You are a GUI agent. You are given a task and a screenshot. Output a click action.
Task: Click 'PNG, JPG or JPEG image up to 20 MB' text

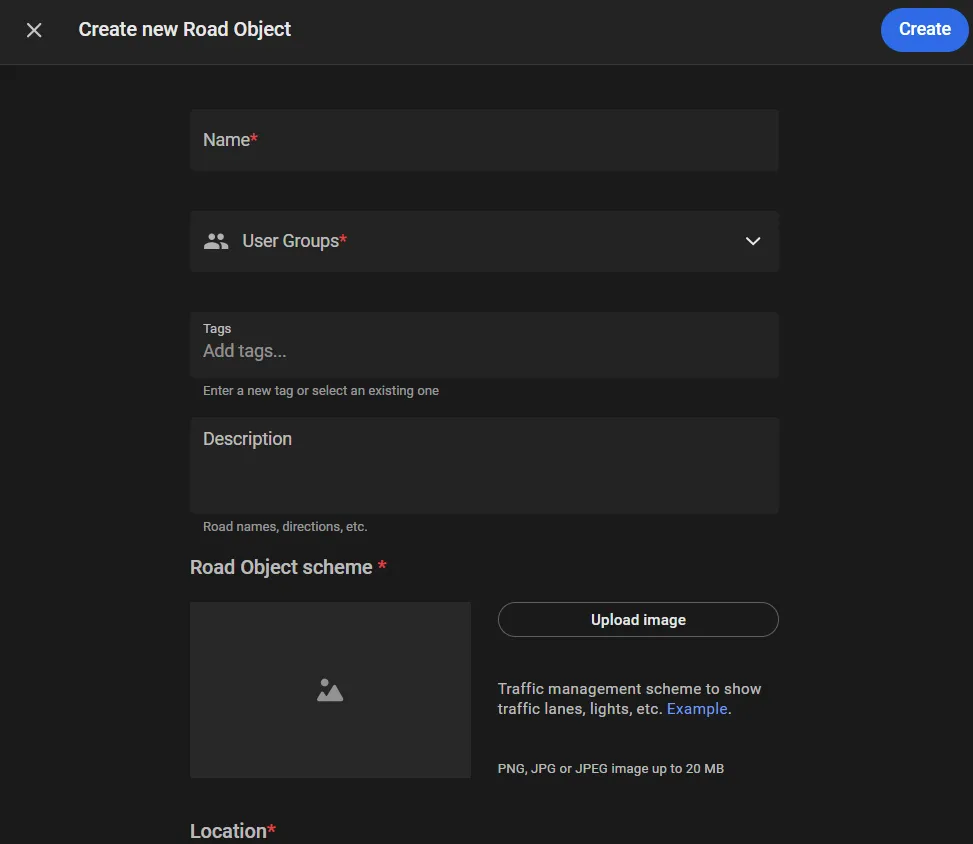(x=611, y=769)
